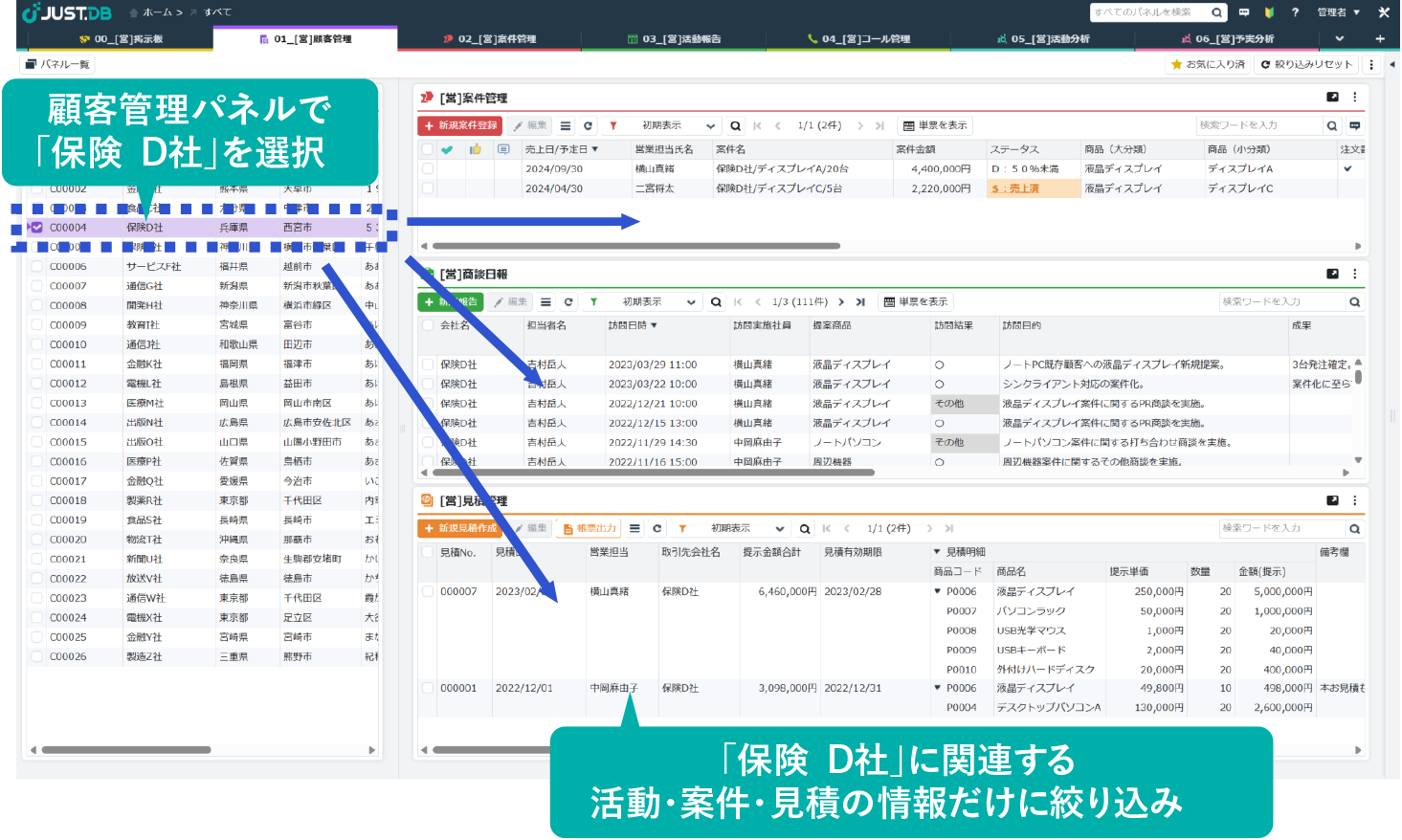The width and height of the screenshot is (1402, 840).
Task: Collapse detail rows of estimate 000007
Action: tap(938, 591)
